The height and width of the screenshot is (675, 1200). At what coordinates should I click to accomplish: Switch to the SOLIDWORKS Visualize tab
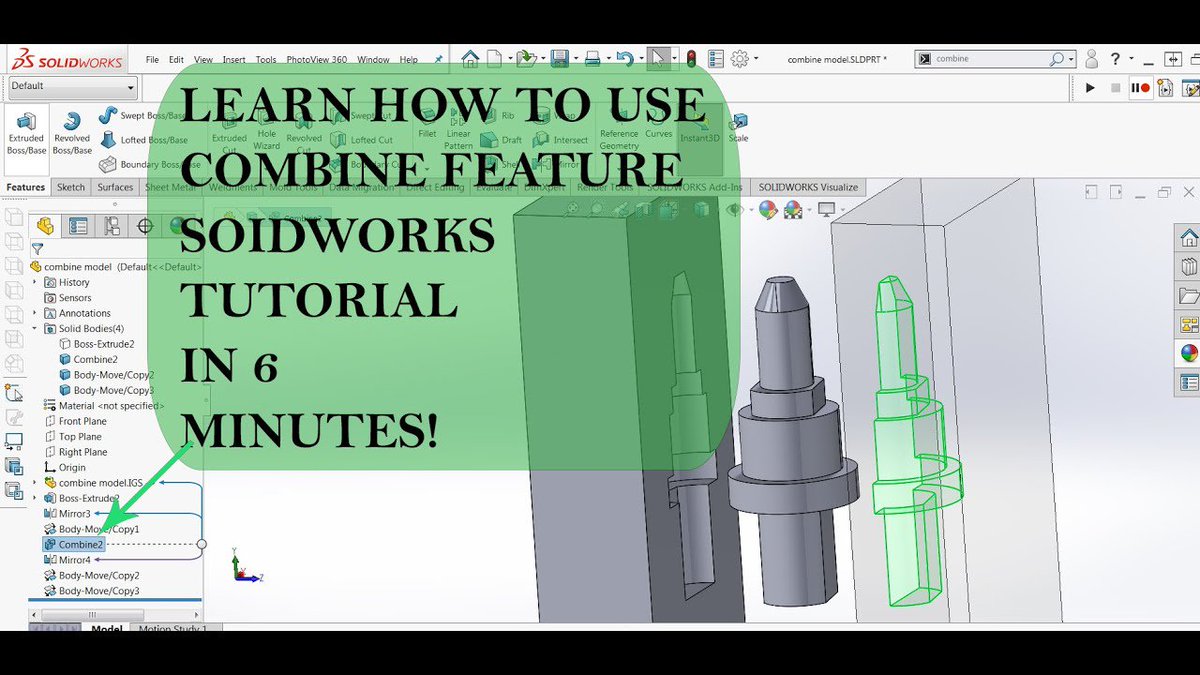(807, 187)
